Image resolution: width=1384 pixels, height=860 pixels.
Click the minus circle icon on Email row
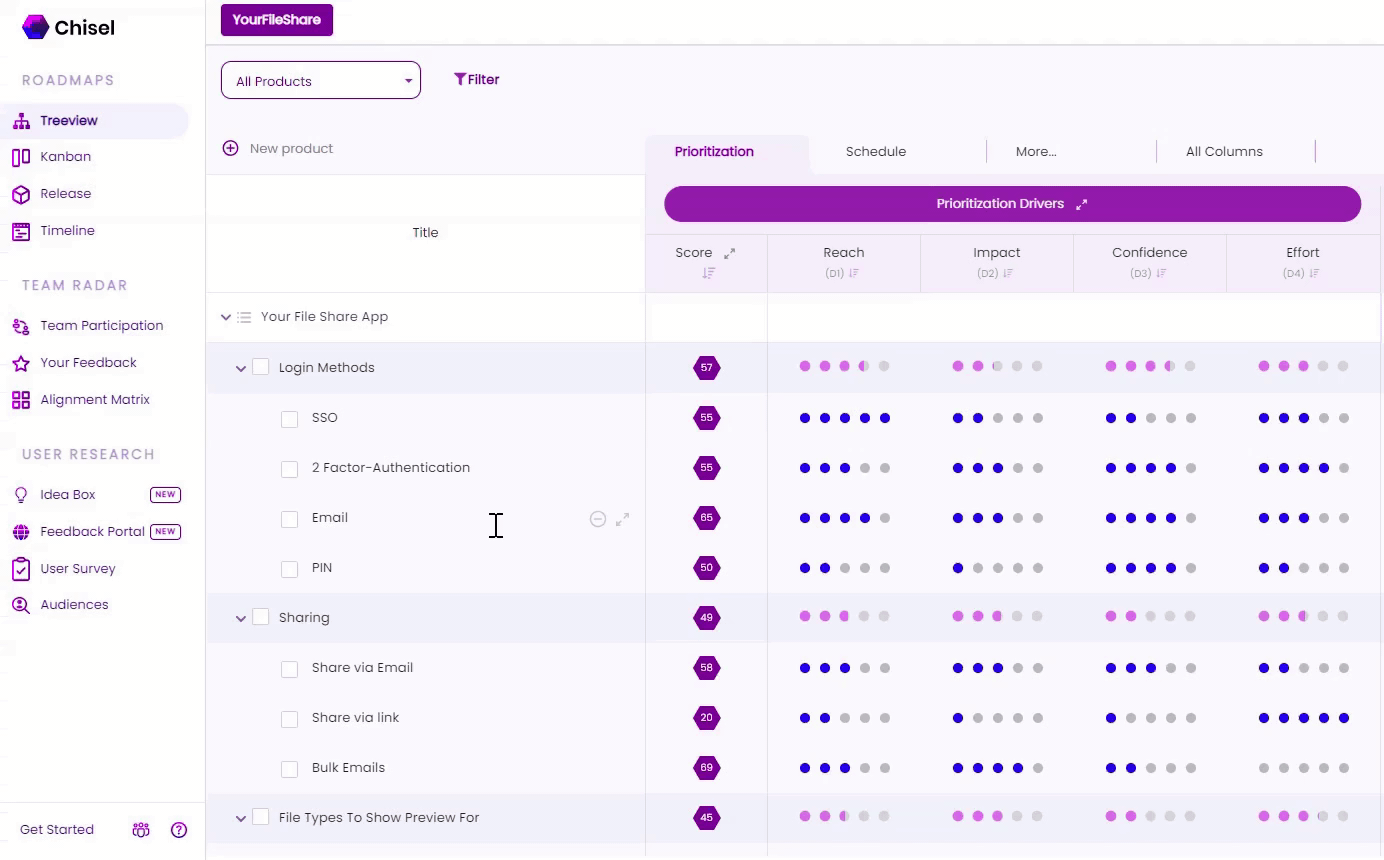(x=598, y=519)
